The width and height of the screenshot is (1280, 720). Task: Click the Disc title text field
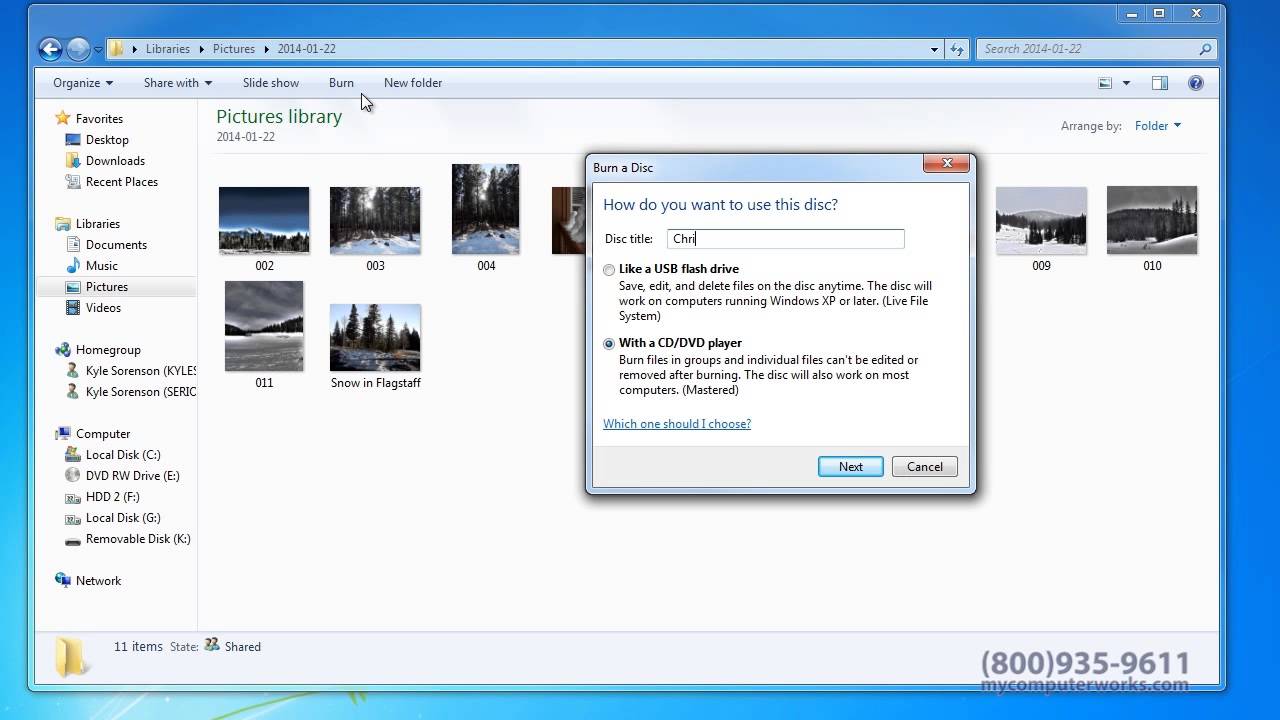(x=786, y=238)
